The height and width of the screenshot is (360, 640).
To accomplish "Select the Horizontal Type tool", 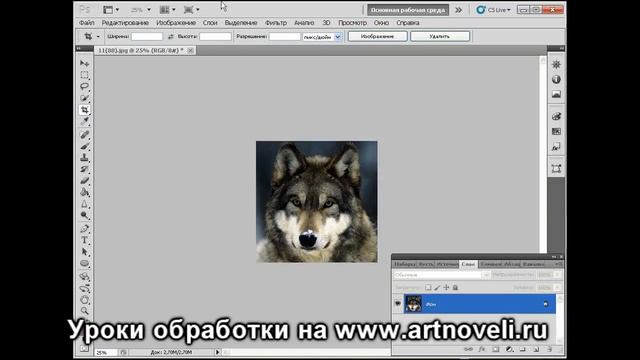I will 84,240.
